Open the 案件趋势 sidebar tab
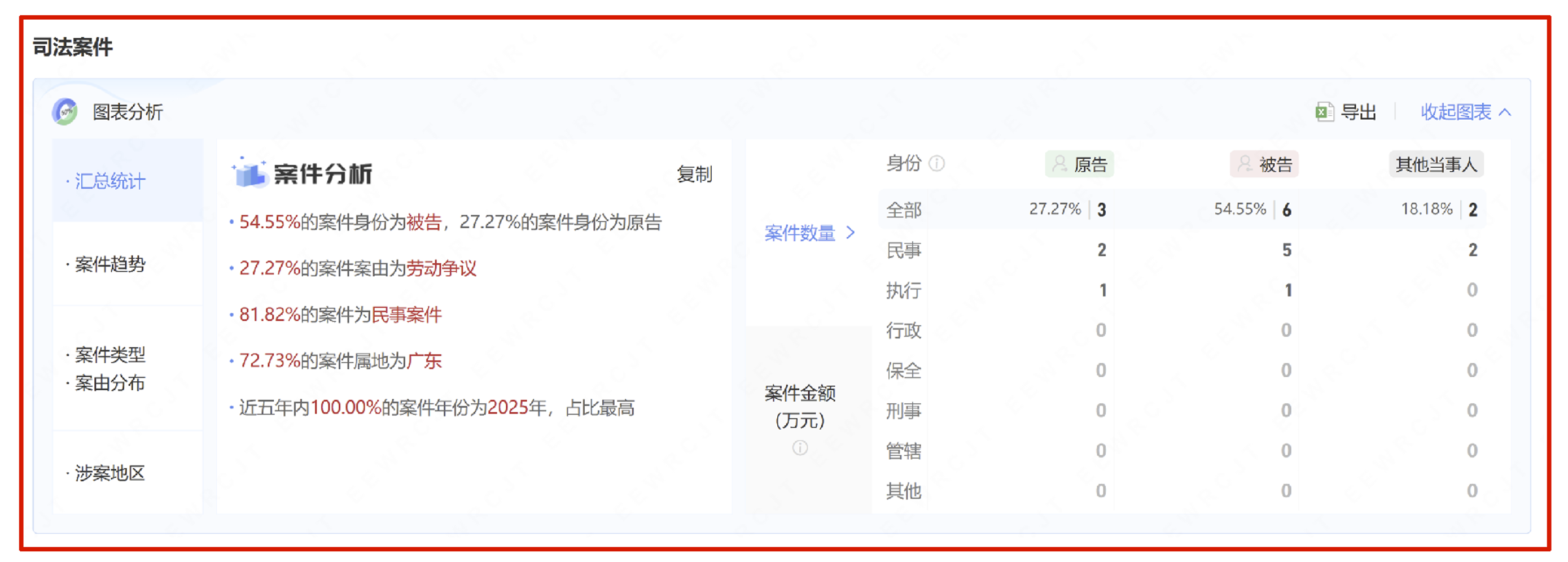The width and height of the screenshot is (1568, 562). (110, 264)
